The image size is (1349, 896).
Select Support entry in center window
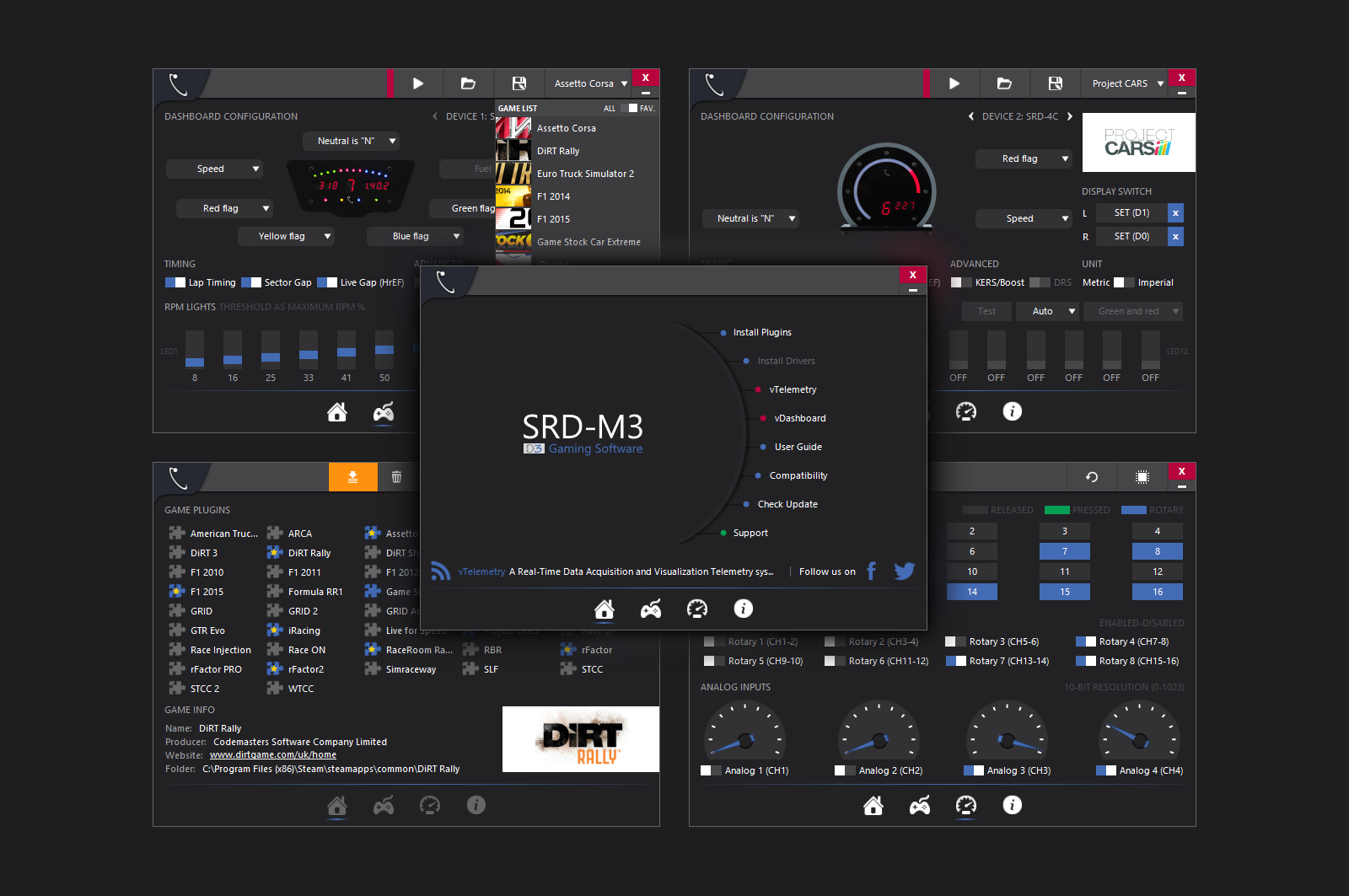pyautogui.click(x=750, y=533)
